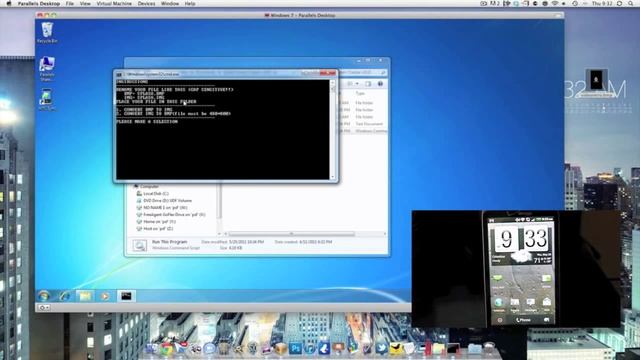Open the Finder icon in the Dock
640x360 pixels.
(x=152, y=349)
